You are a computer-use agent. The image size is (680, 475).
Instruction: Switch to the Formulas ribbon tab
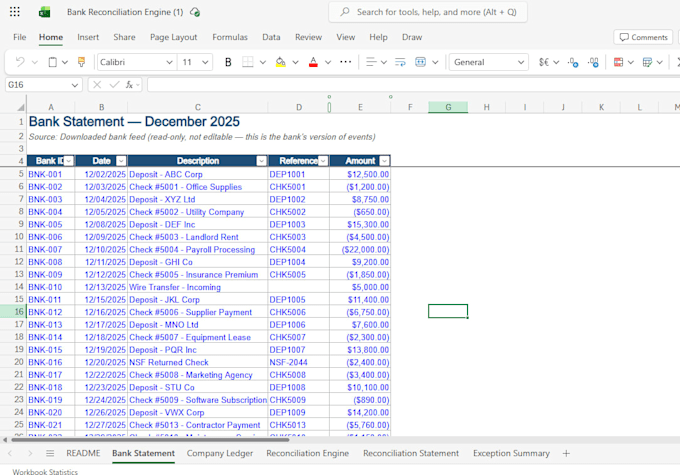230,37
